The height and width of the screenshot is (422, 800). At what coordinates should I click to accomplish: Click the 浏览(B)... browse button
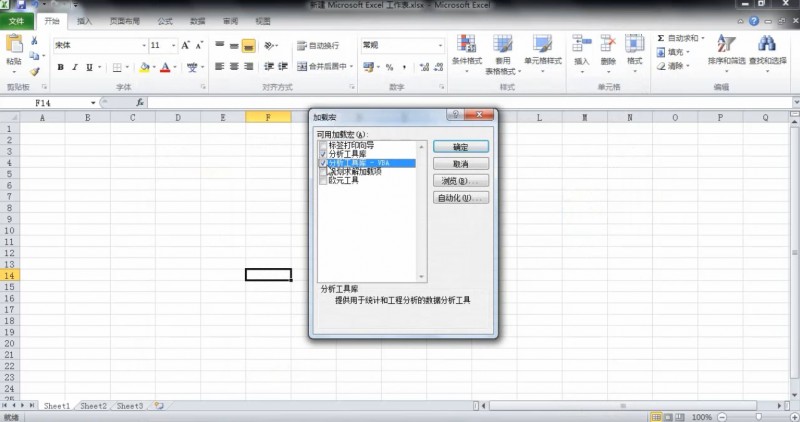(461, 181)
